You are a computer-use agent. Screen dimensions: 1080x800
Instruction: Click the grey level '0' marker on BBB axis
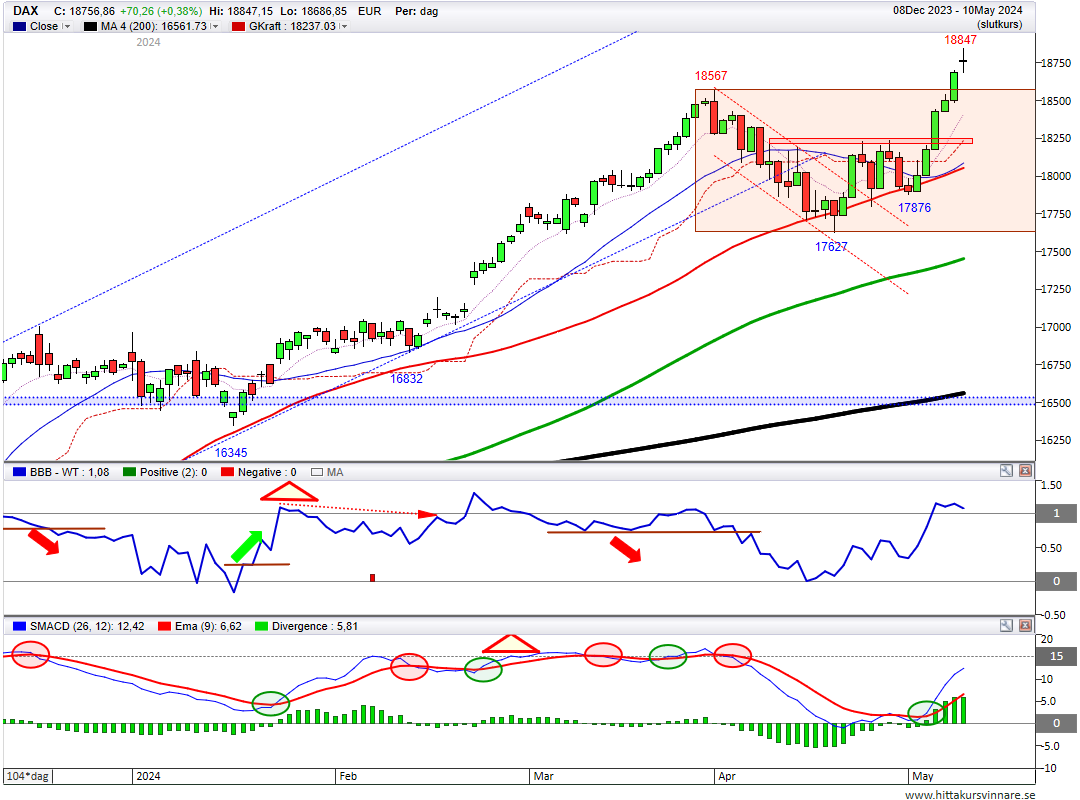(1057, 581)
